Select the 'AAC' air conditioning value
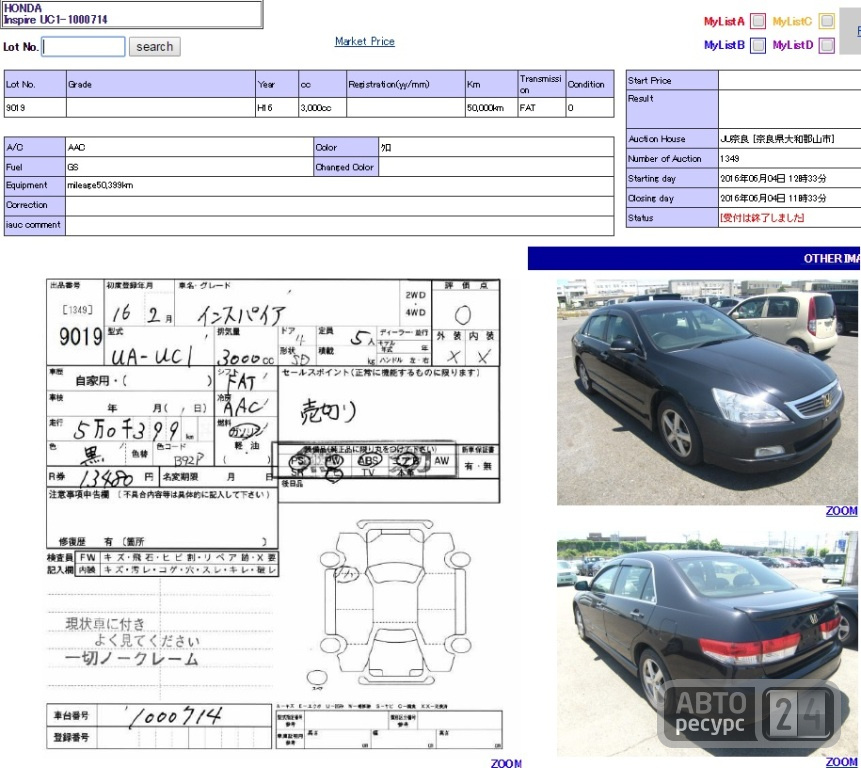Viewport: 861px width, 768px height. click(x=76, y=147)
